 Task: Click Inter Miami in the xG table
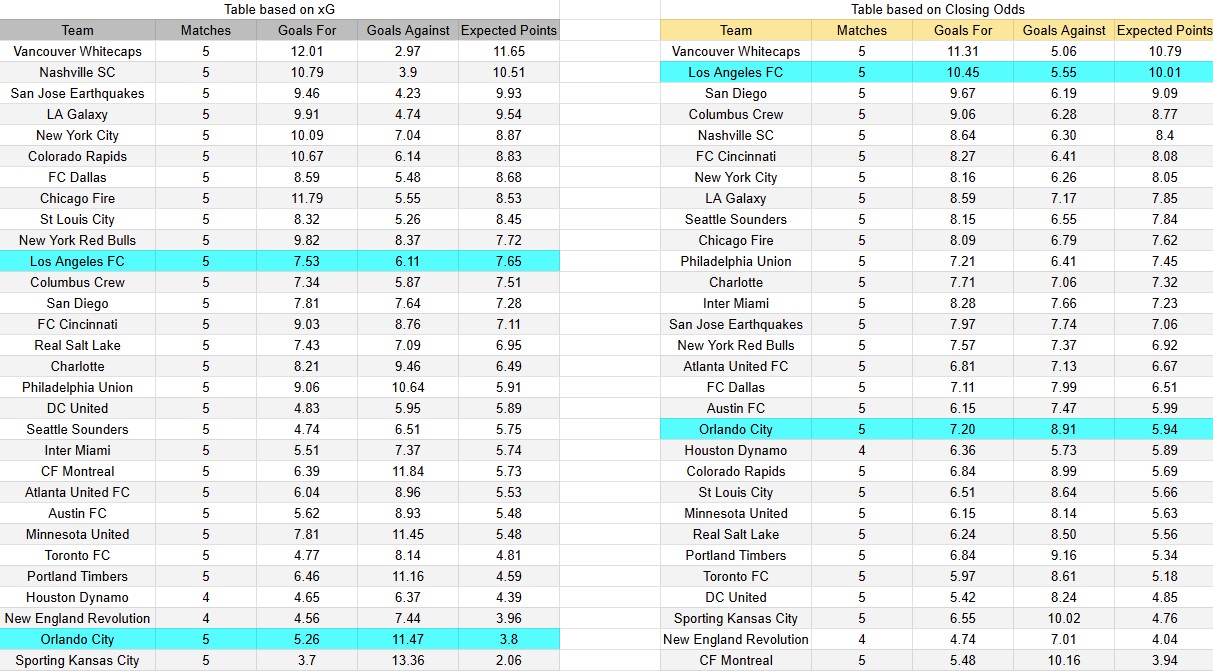click(x=77, y=450)
